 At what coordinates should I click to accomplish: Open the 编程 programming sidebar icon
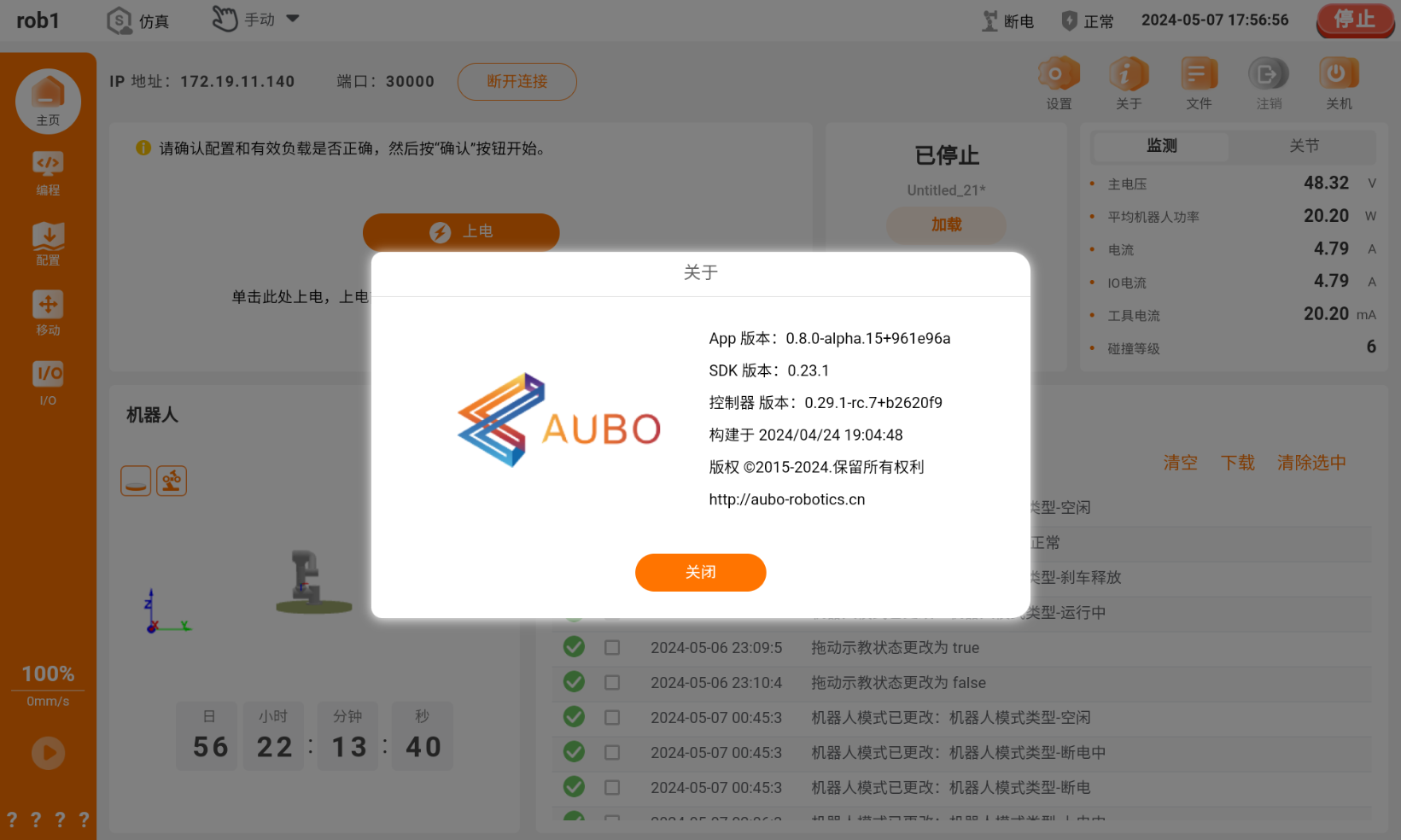[48, 173]
